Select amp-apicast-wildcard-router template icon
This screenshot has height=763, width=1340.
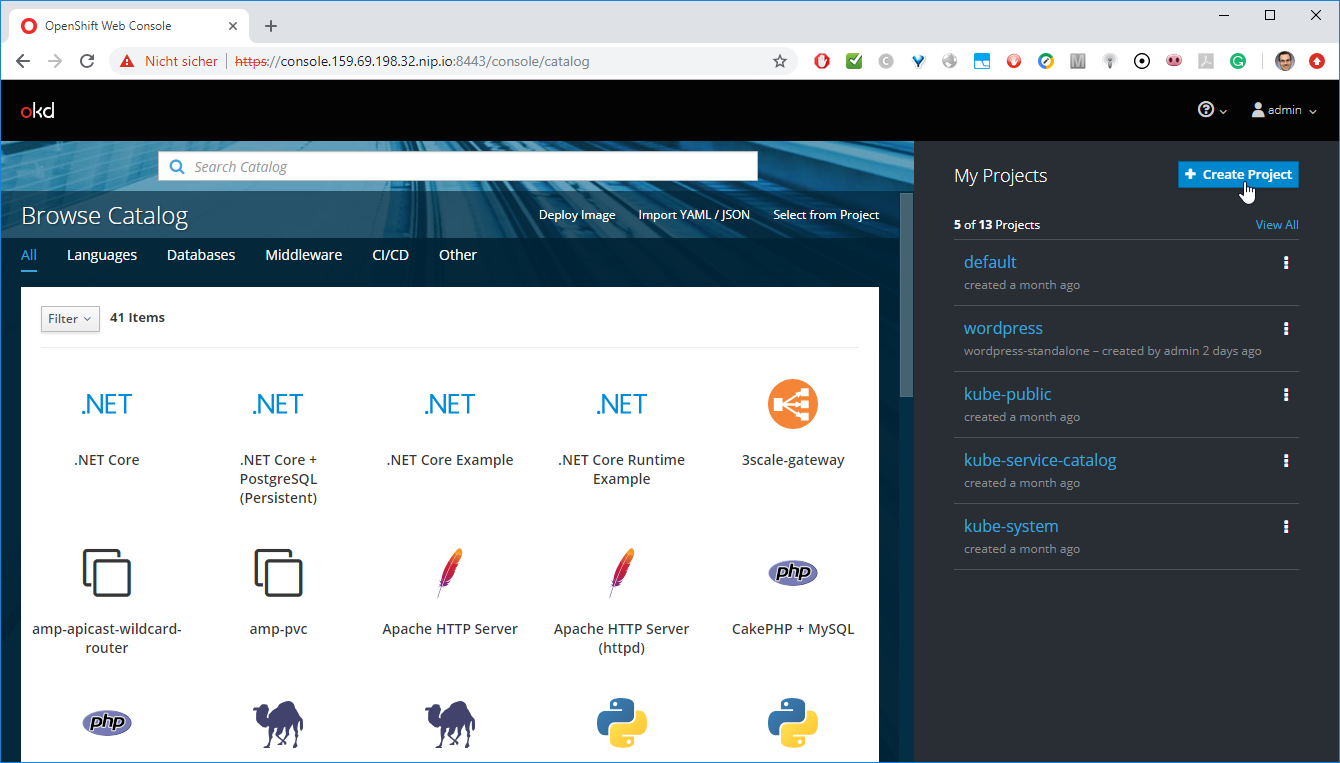click(x=107, y=573)
